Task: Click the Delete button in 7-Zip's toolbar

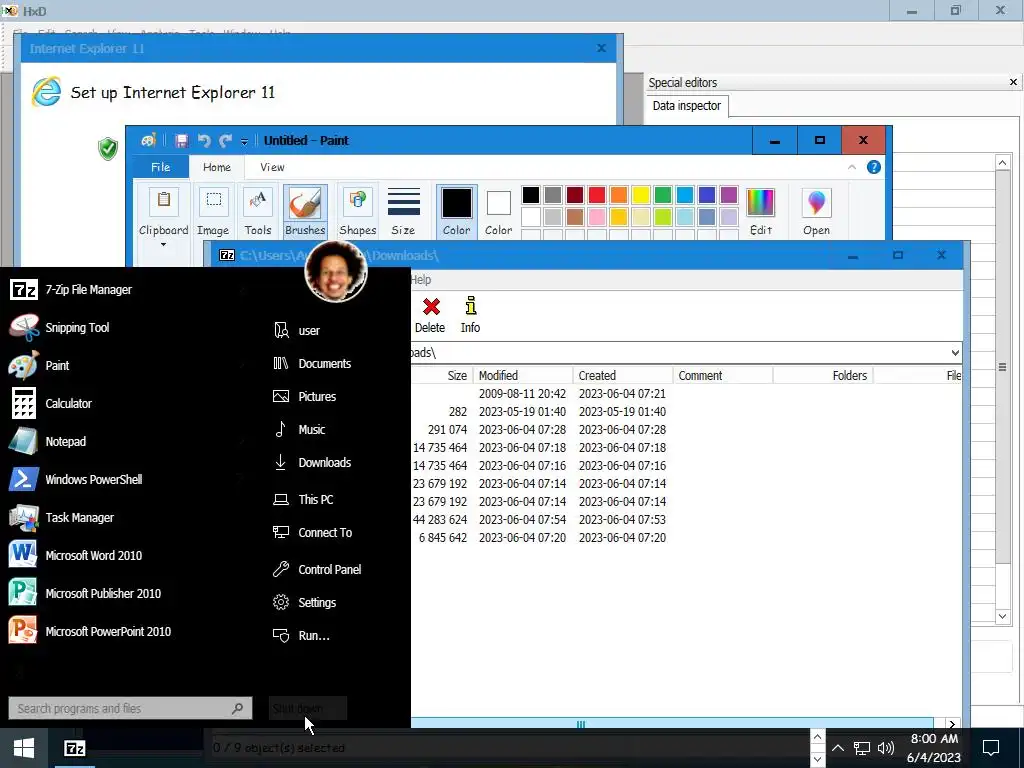Action: click(x=430, y=315)
